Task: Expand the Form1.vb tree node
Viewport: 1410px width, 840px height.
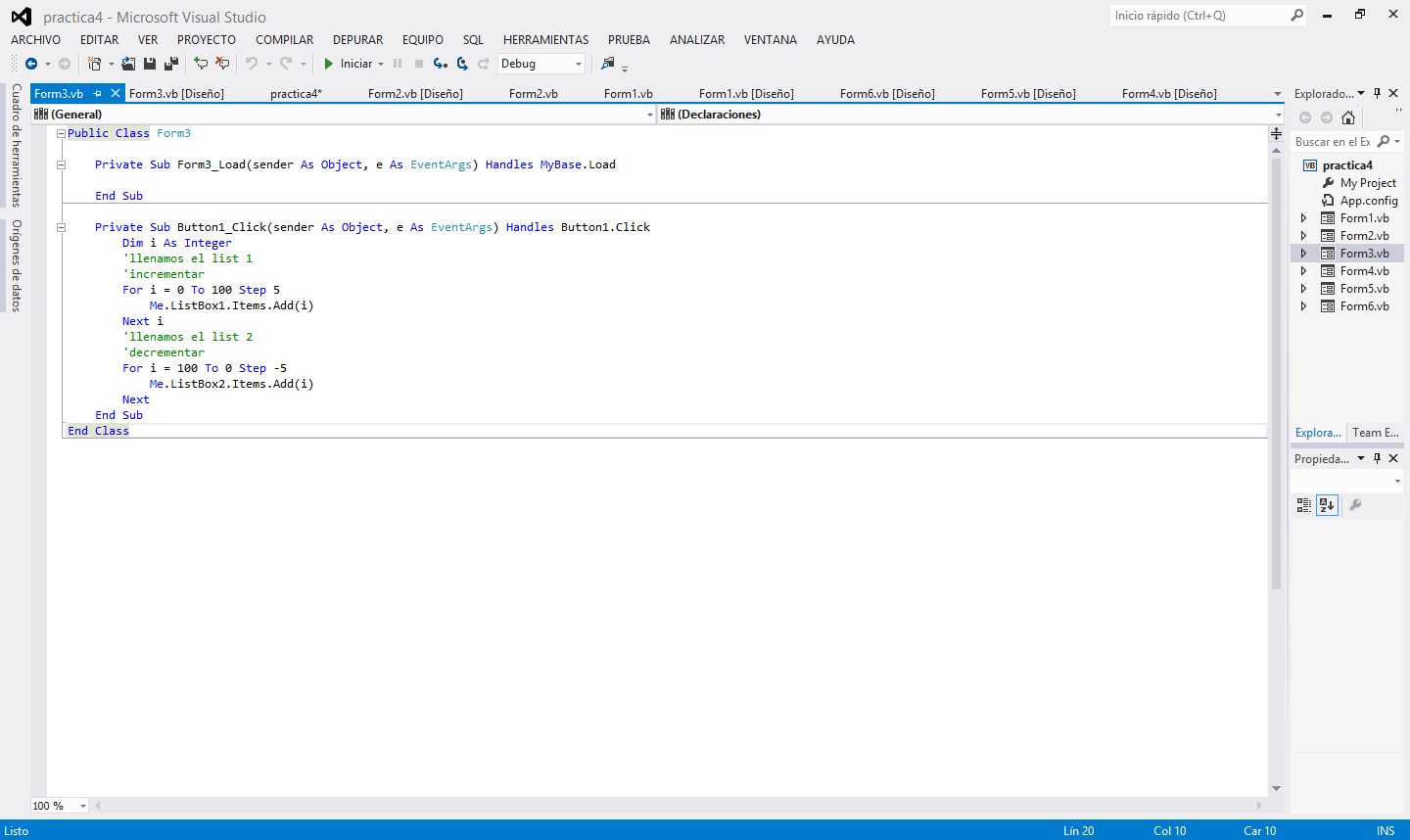Action: (1303, 217)
